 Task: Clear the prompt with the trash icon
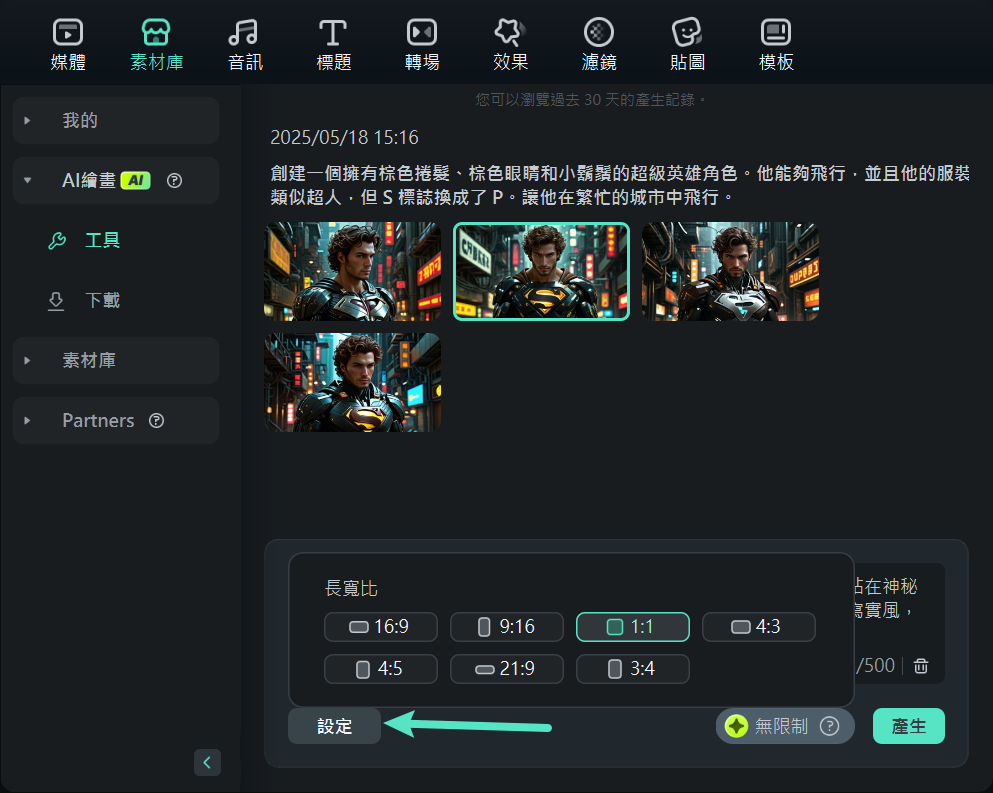[921, 666]
